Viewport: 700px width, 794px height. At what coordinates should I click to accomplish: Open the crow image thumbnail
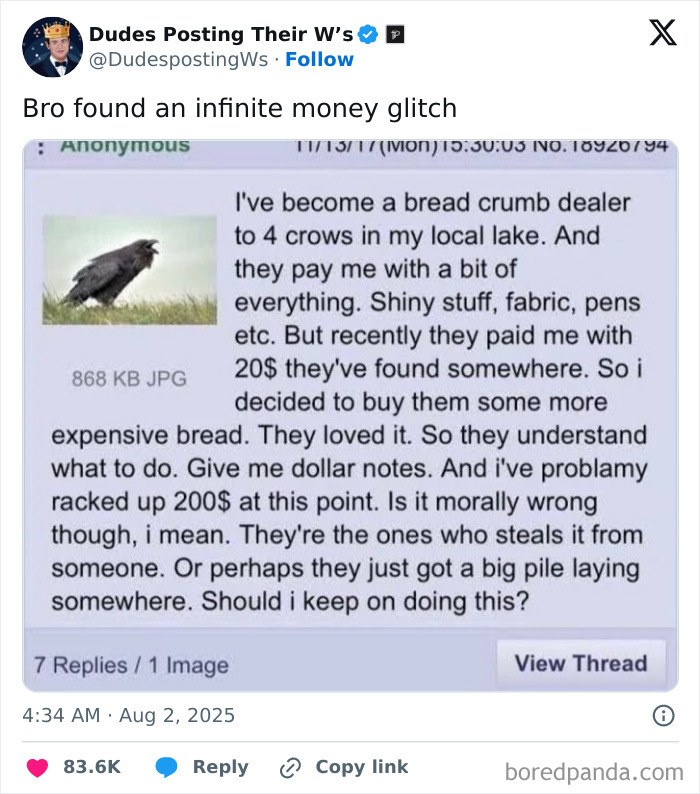[129, 270]
